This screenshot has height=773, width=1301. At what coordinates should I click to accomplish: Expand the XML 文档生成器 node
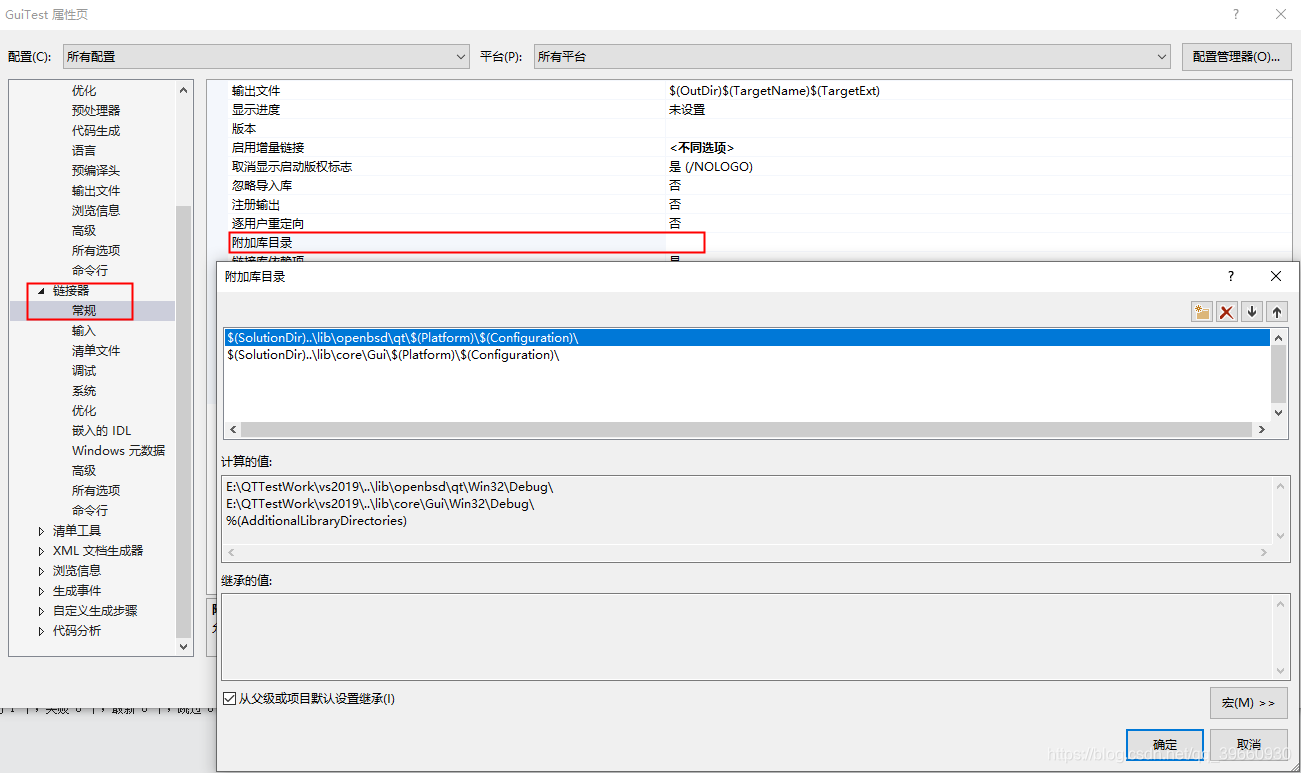pos(41,551)
